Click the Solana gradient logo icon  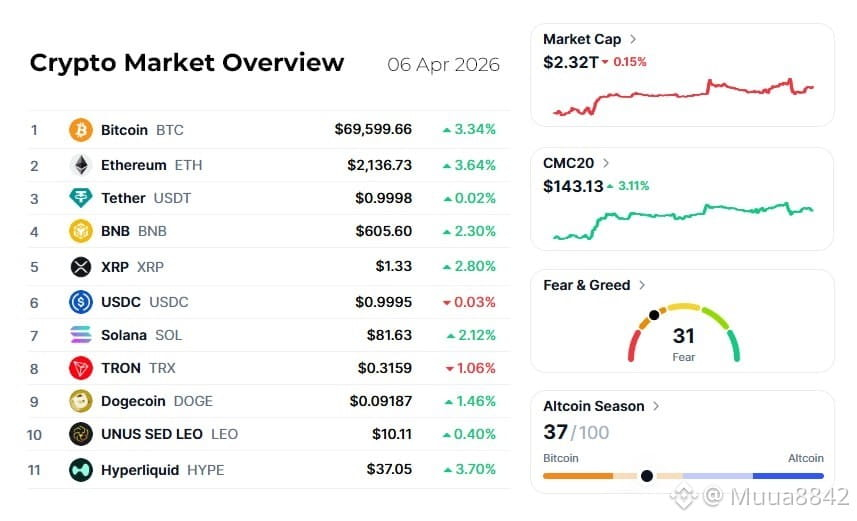81,335
